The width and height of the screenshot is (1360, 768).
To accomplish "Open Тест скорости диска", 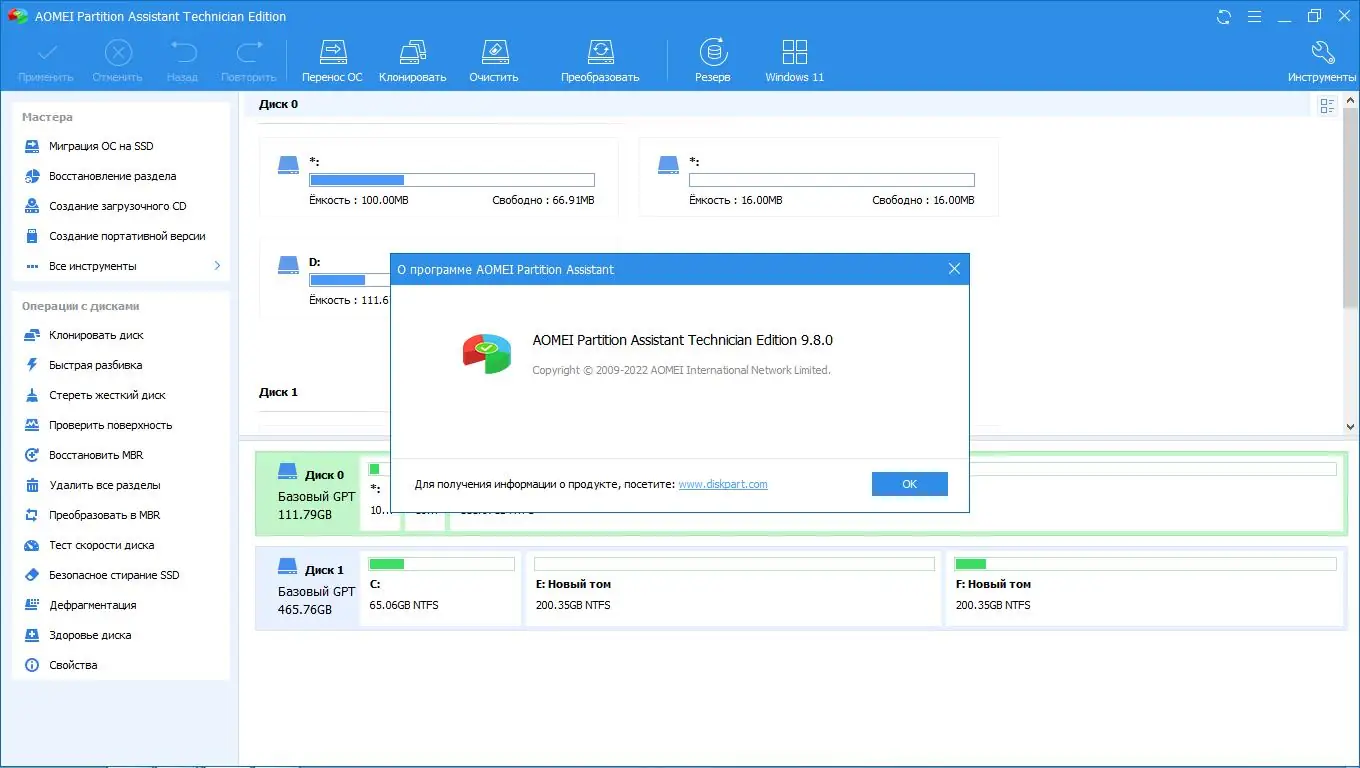I will tap(101, 545).
